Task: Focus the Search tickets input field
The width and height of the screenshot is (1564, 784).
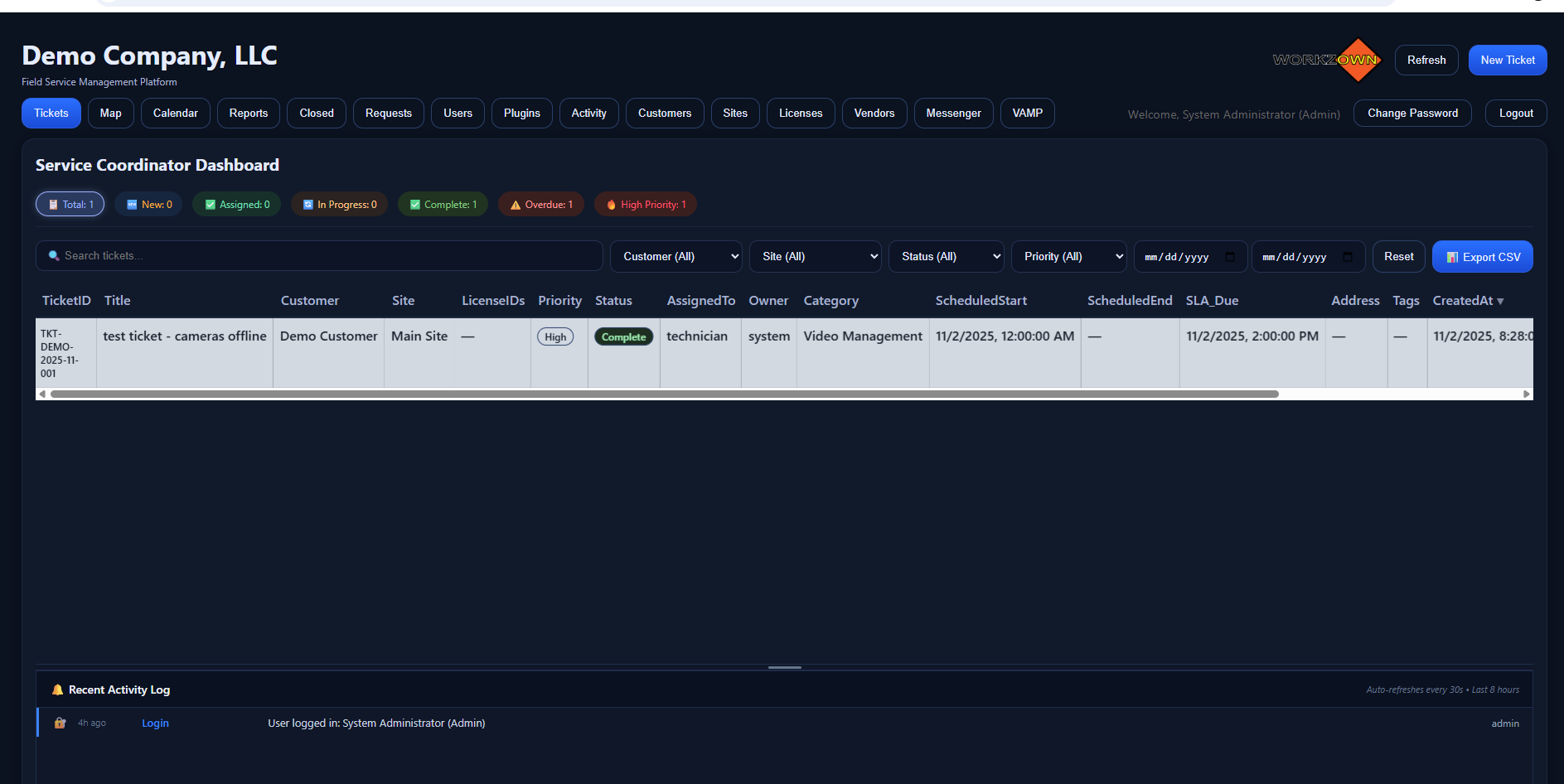Action: [319, 256]
